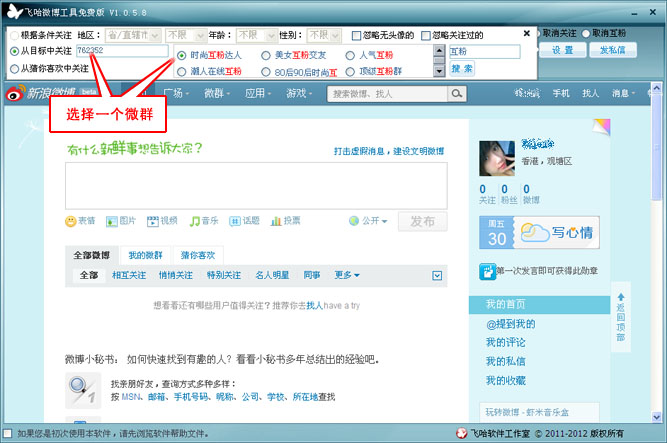Image resolution: width=667 pixels, height=443 pixels.
Task: Tick the first-time-use help checkbox
Action: pyautogui.click(x=7, y=433)
